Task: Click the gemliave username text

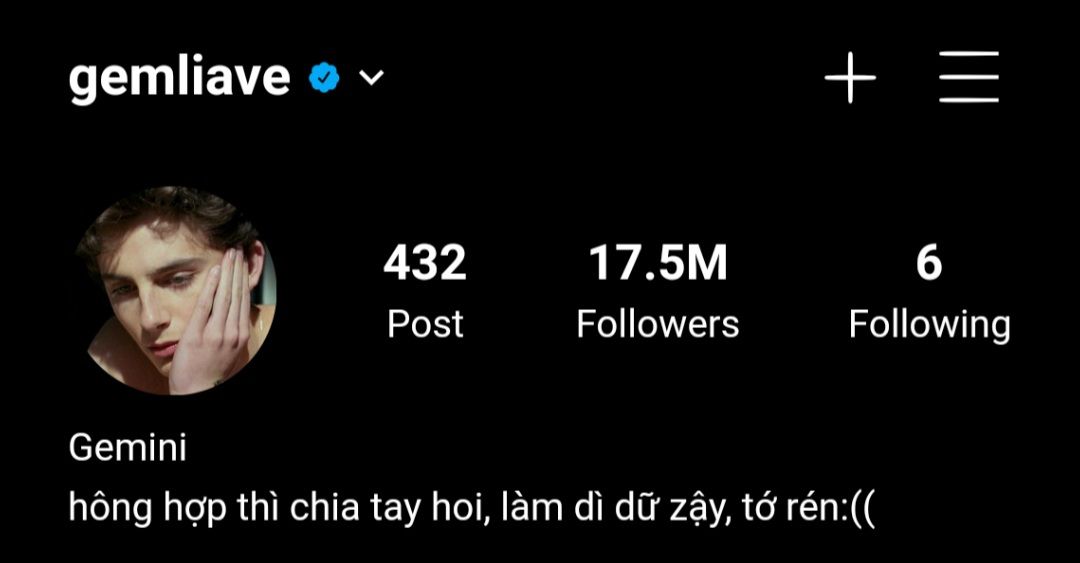Action: 179,78
